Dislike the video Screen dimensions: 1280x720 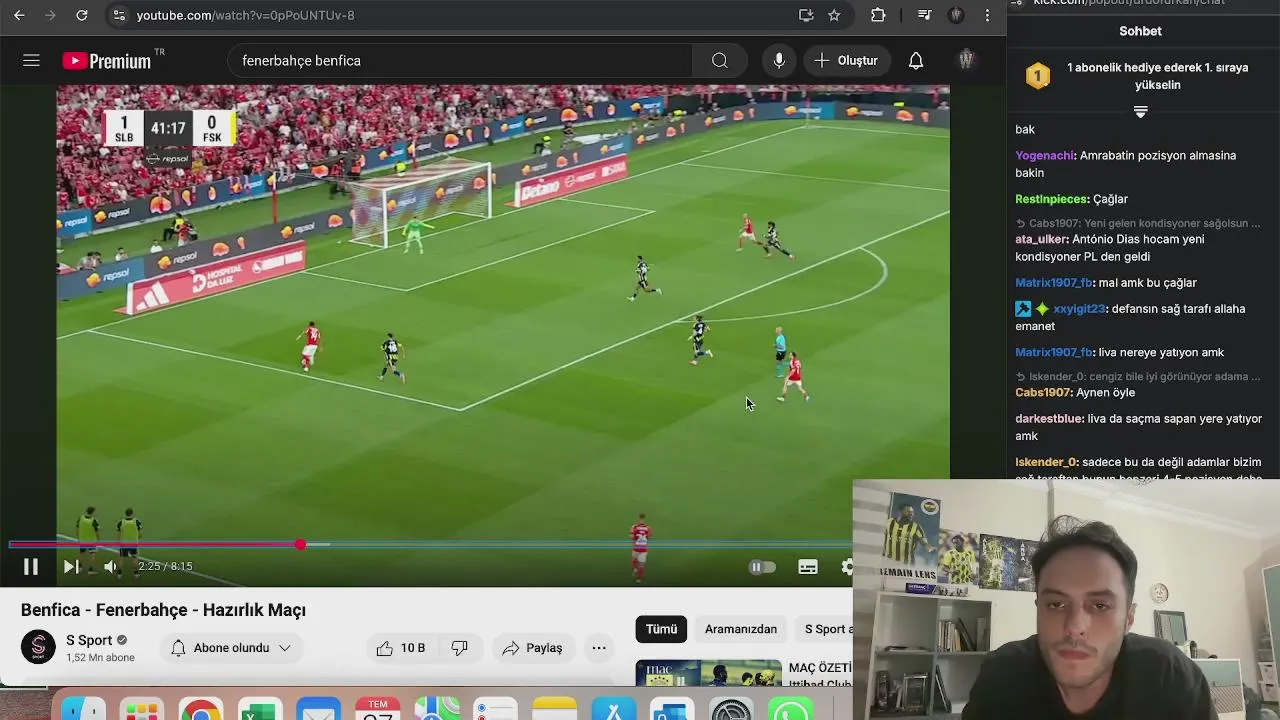[x=460, y=648]
